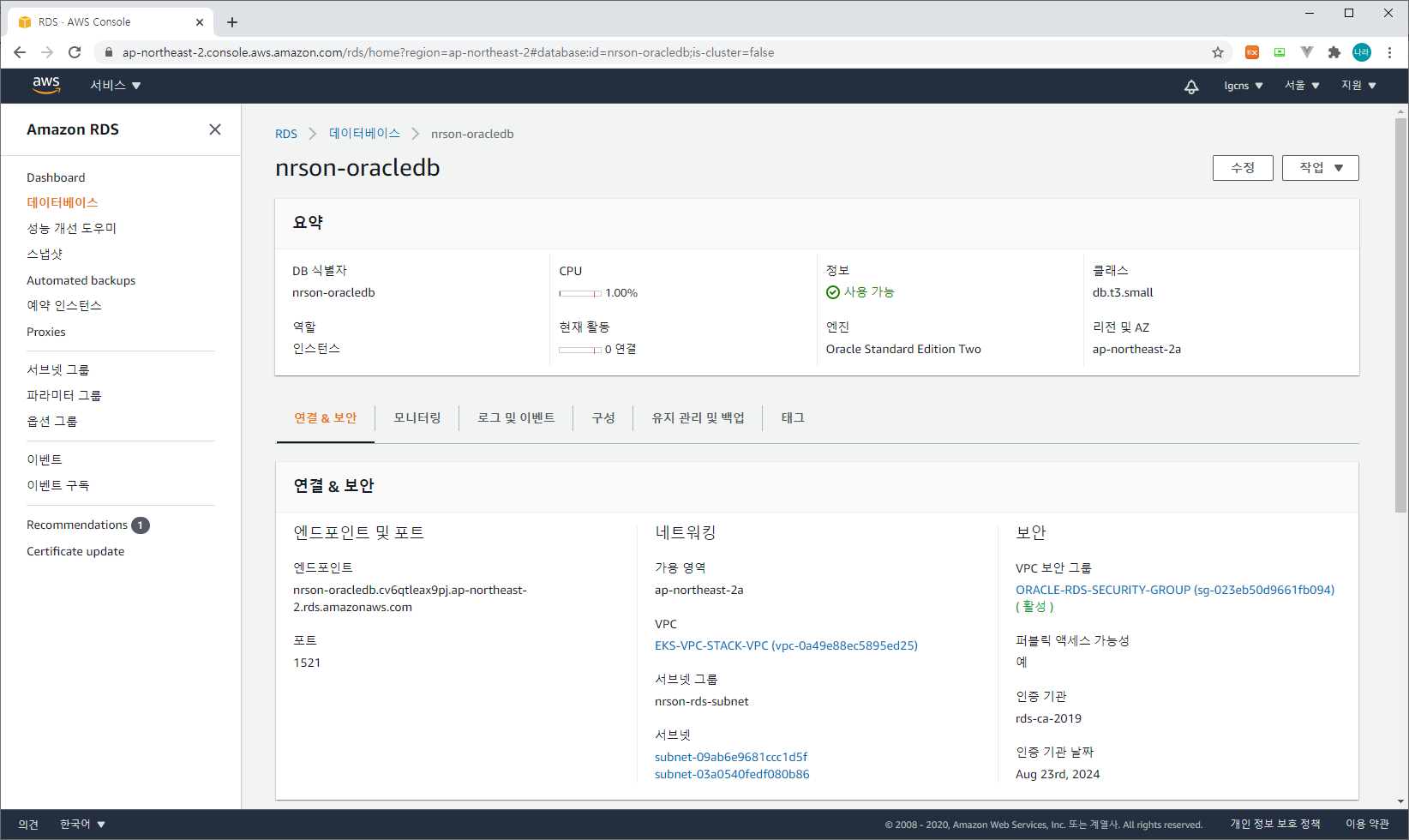Bookmark this page with the star icon
This screenshot has width=1409, height=840.
pos(1218,52)
